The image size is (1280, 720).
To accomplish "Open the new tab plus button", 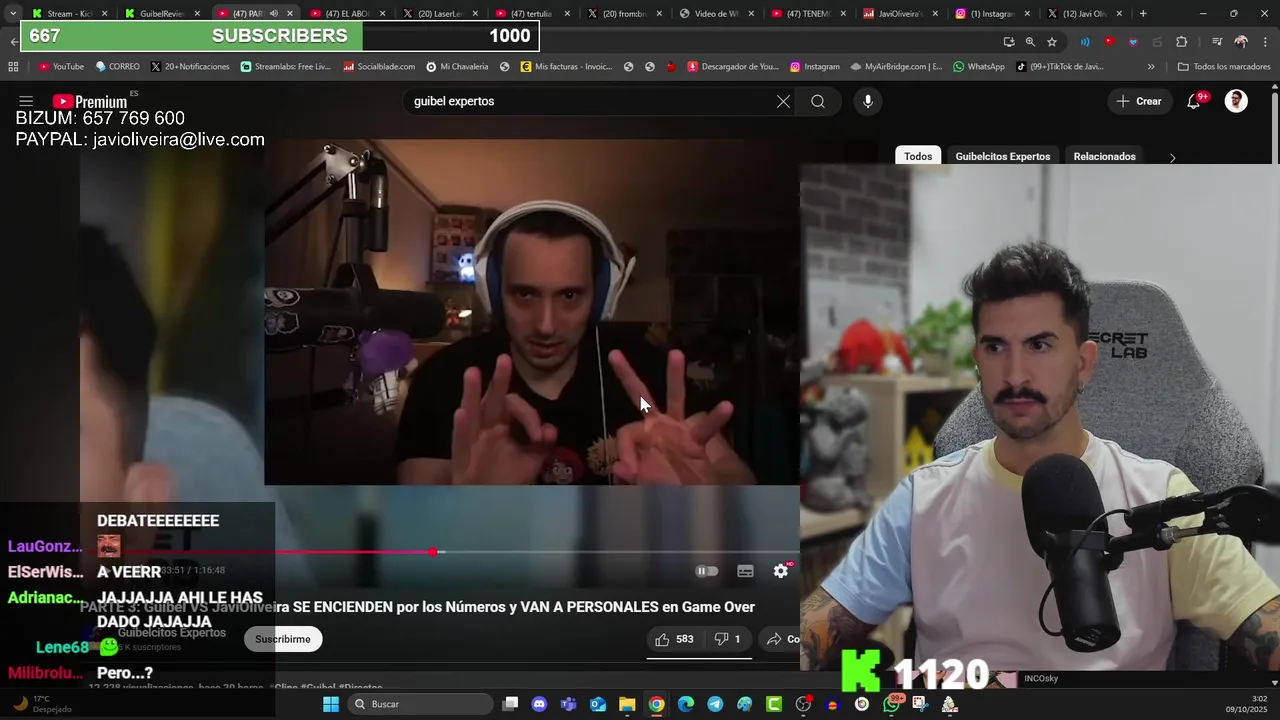I will click(1143, 14).
